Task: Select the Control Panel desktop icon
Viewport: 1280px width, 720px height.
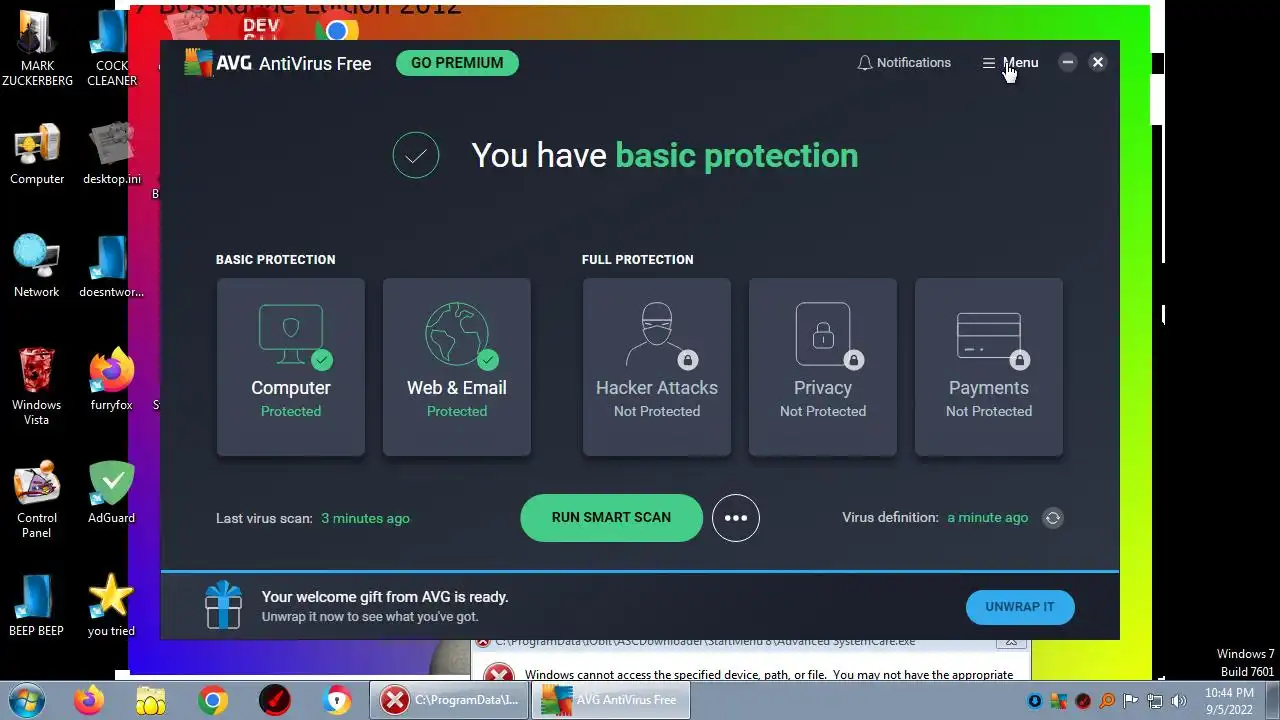Action: coord(37,499)
